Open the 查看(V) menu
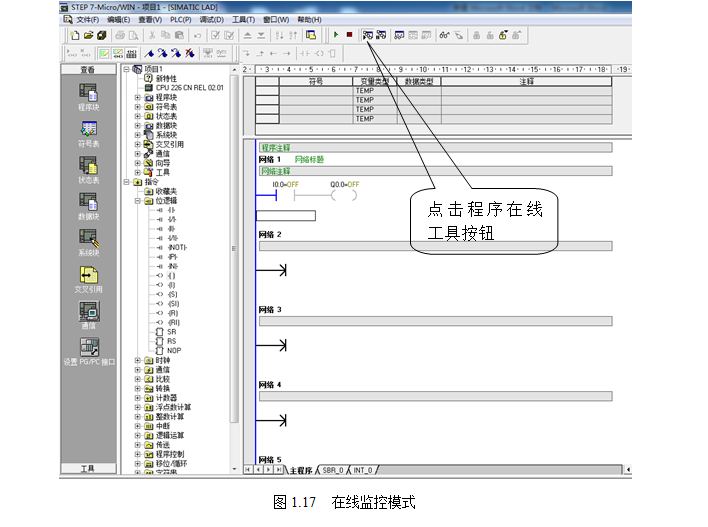The width and height of the screenshot is (708, 527). pos(150,20)
